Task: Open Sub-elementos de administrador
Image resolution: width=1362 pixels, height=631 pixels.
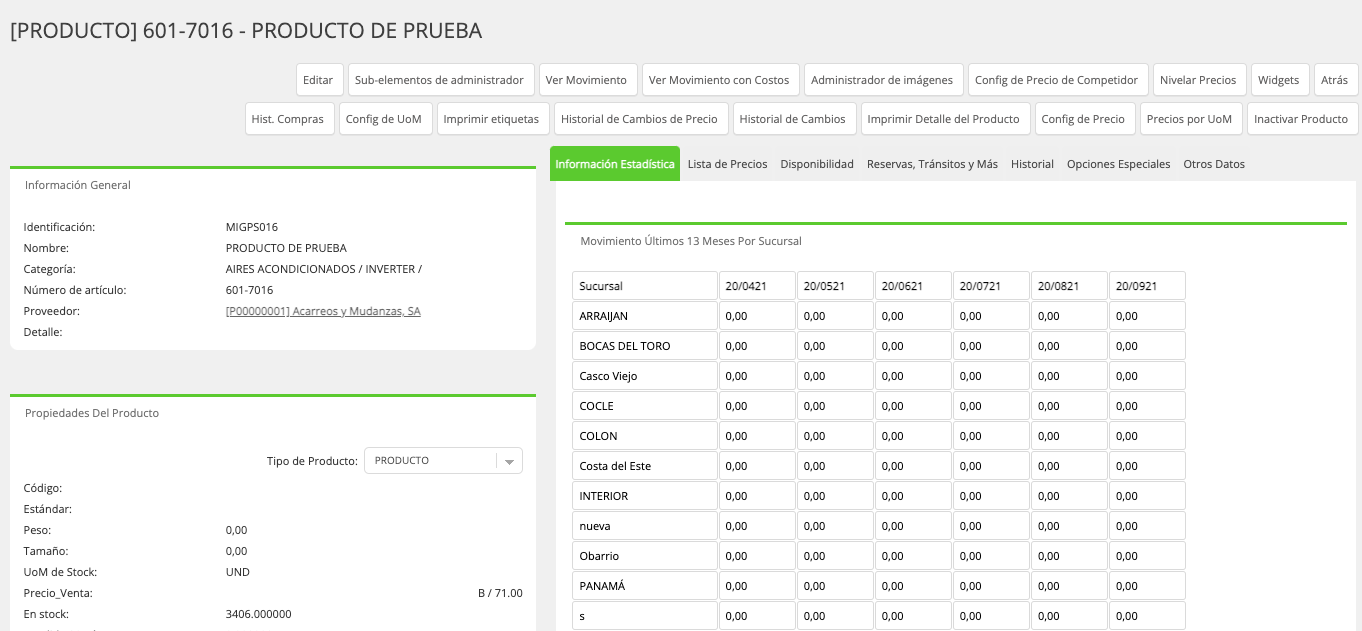Action: coord(439,80)
